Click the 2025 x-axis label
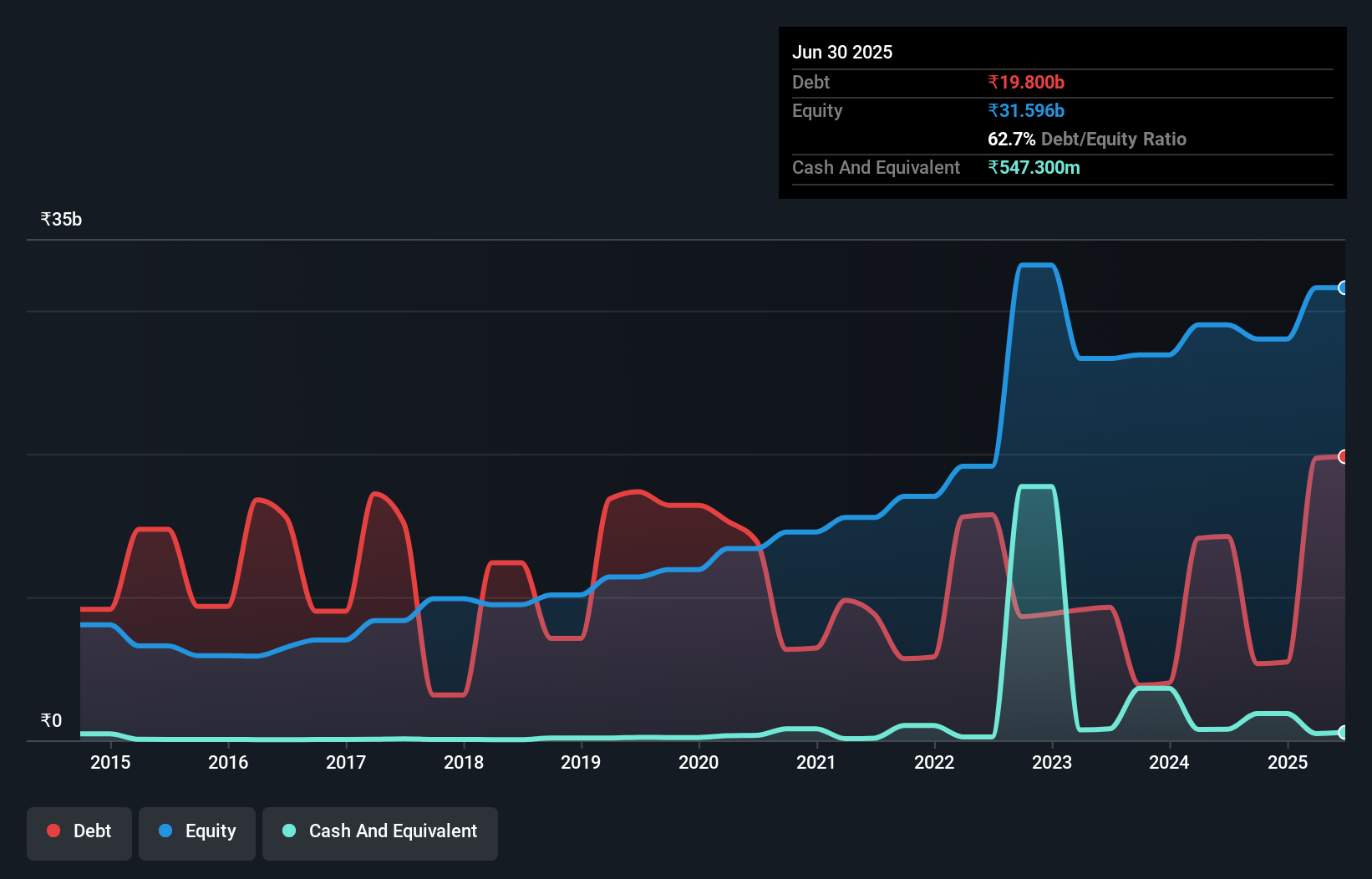1372x879 pixels. pos(1287,762)
